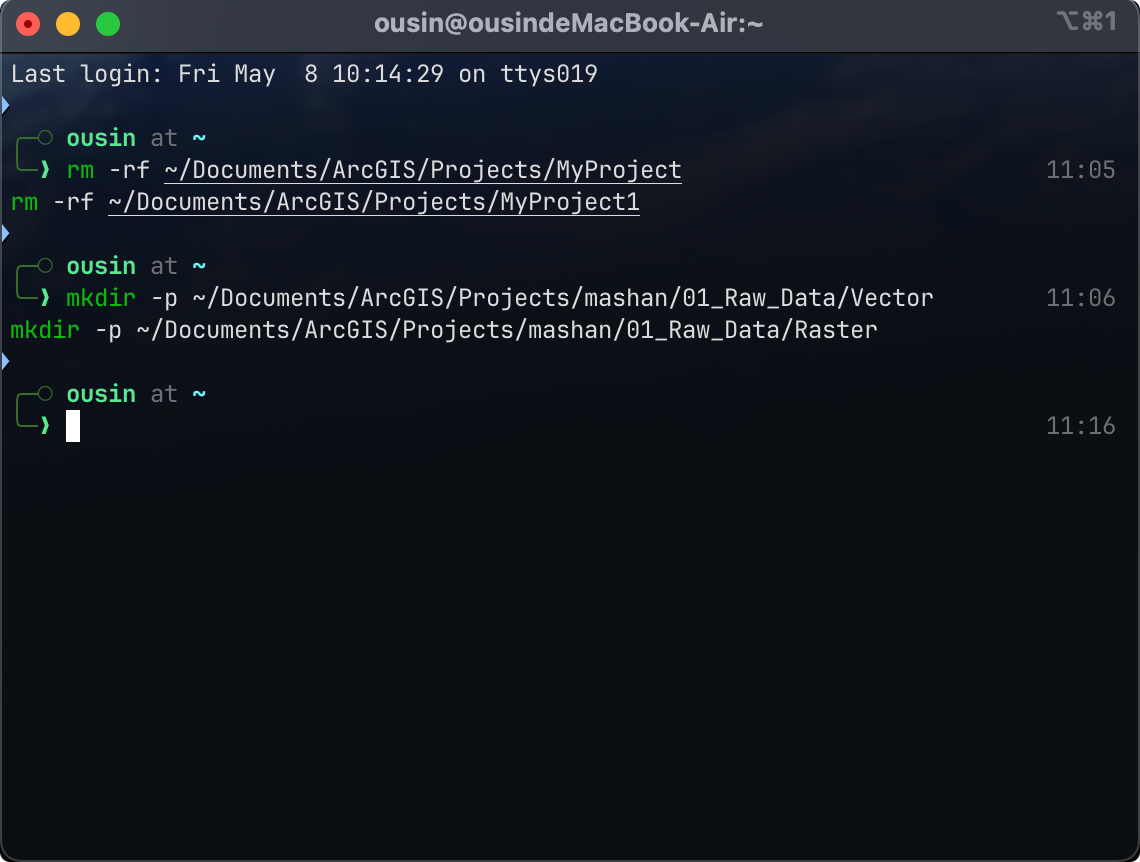Viewport: 1140px width, 862px height.
Task: Click the 11:06 timestamp
Action: coord(1080,298)
